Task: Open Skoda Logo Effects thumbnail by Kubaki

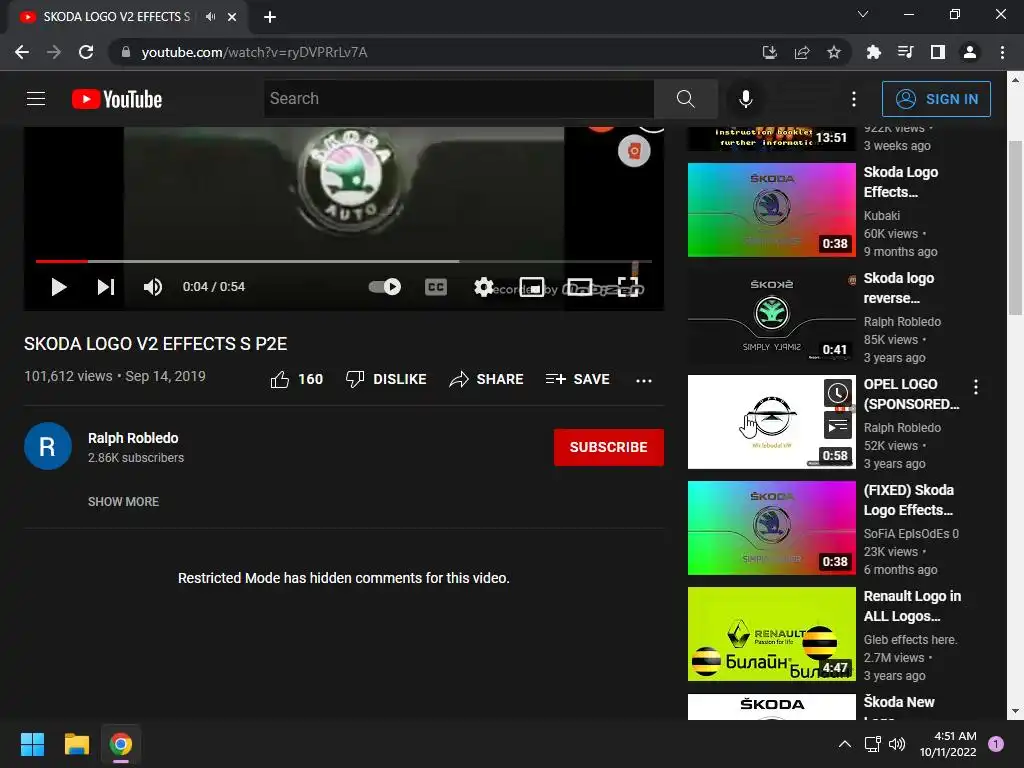Action: [771, 210]
